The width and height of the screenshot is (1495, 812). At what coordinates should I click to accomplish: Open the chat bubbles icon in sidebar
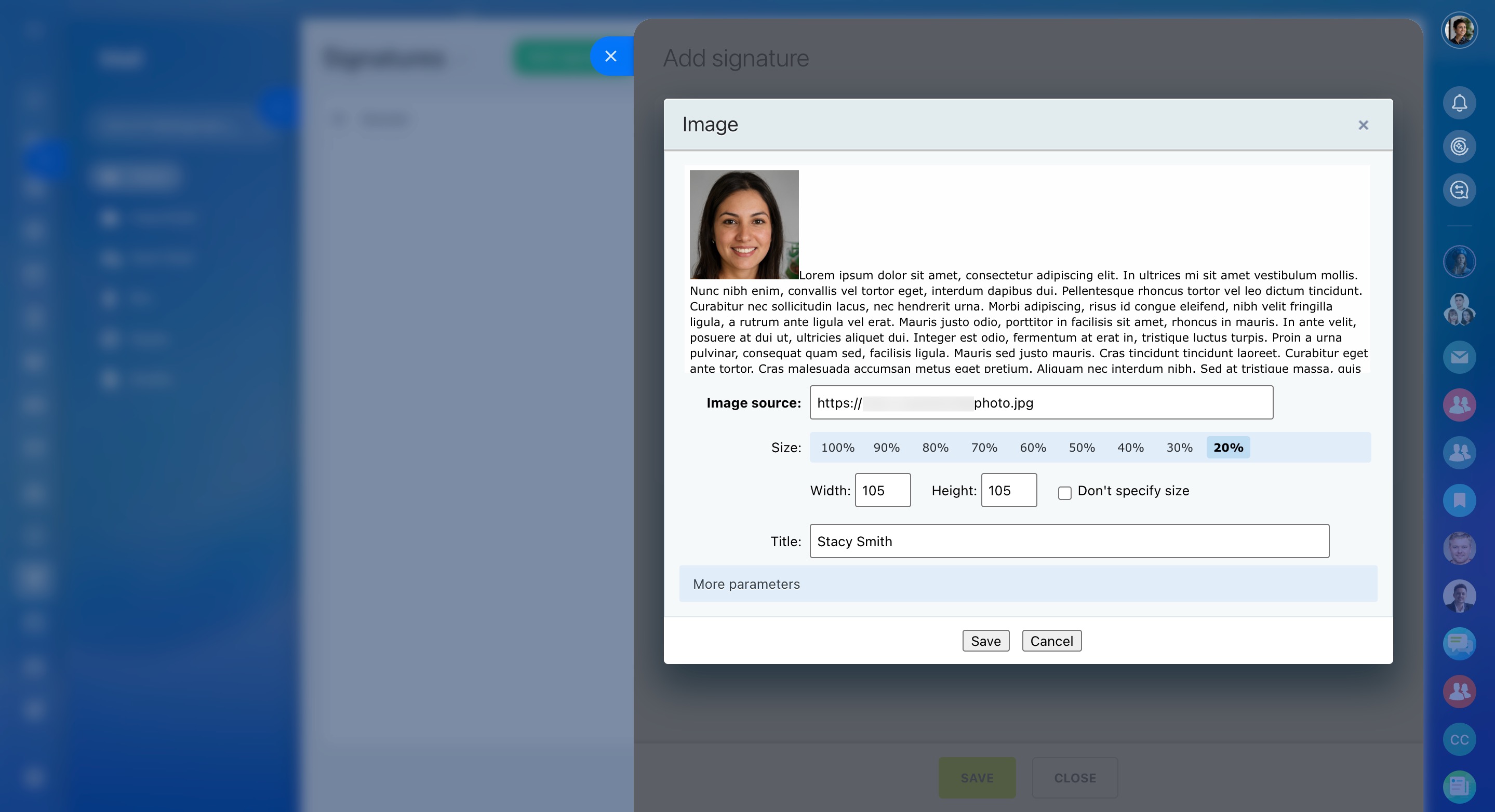1459,643
